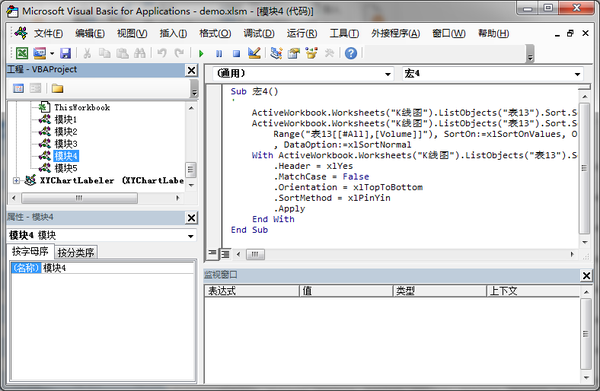Click the 表达式 column header in watch window

pyautogui.click(x=251, y=291)
